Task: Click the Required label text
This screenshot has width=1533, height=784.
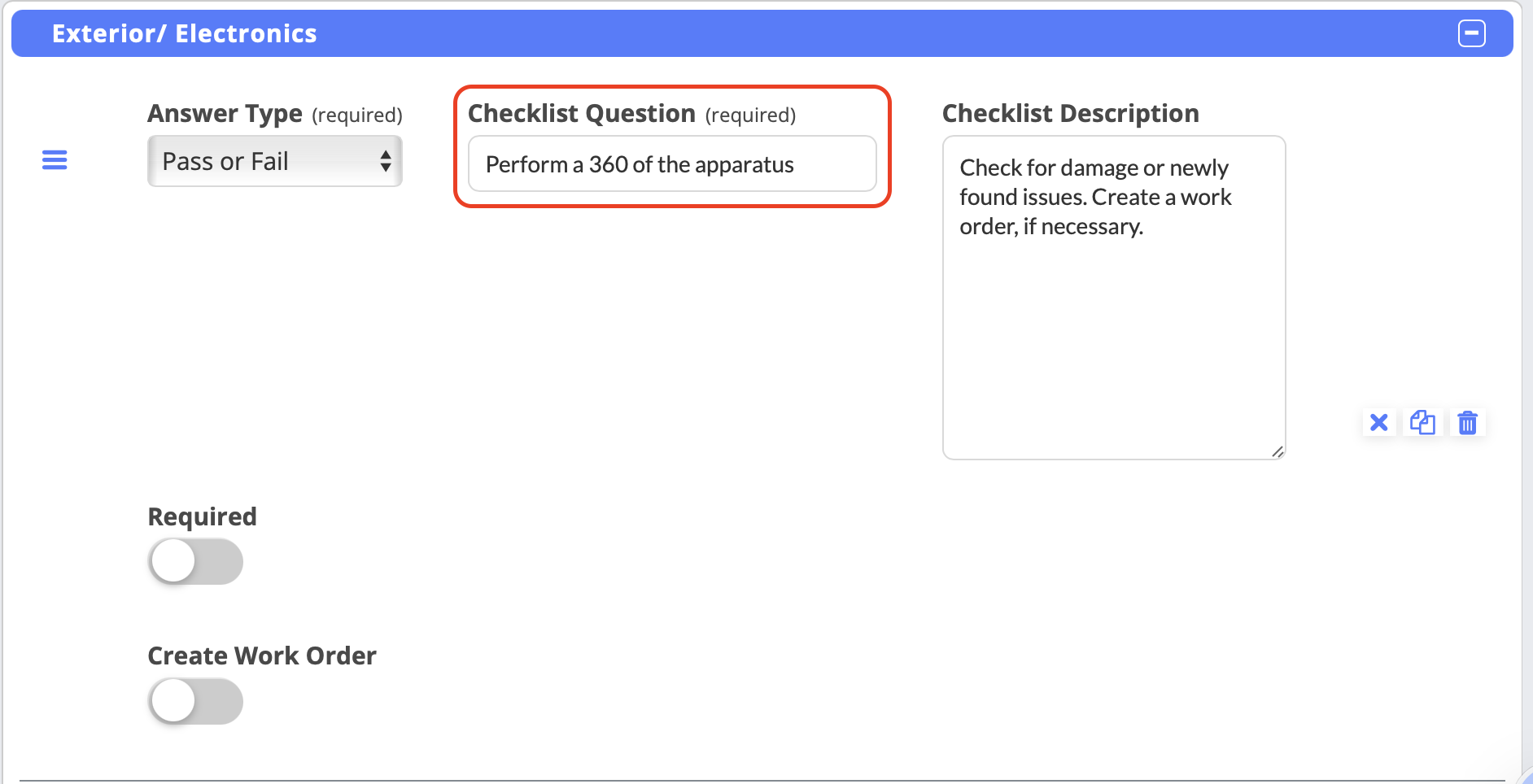Action: click(x=202, y=516)
